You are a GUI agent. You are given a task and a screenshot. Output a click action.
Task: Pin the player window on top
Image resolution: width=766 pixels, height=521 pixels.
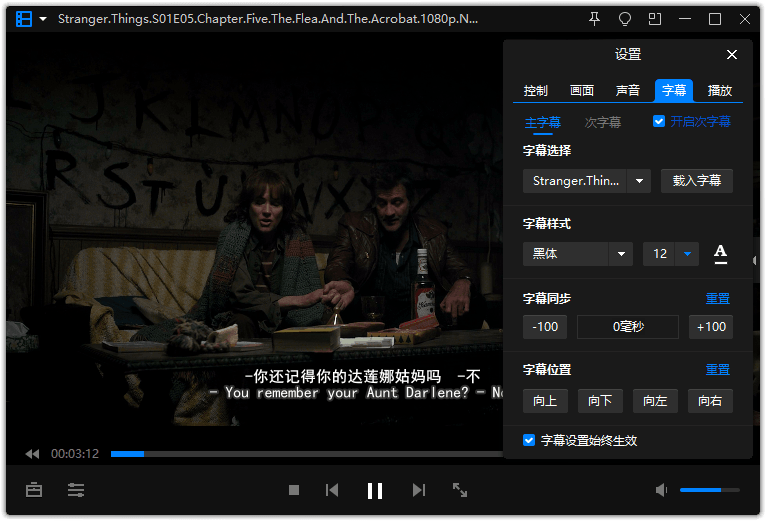coord(595,19)
